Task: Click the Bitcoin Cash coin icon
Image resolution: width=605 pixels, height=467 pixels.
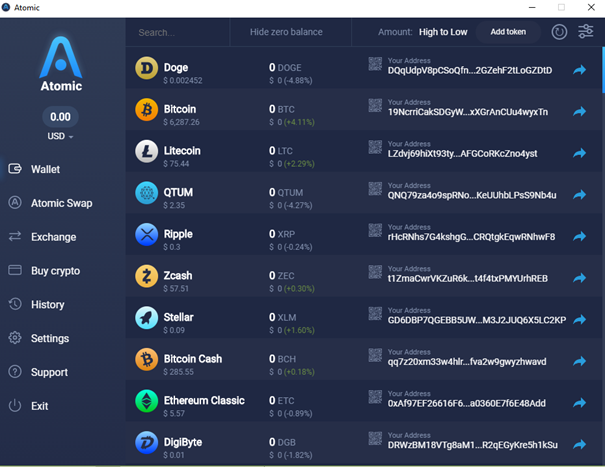Action: pos(146,360)
